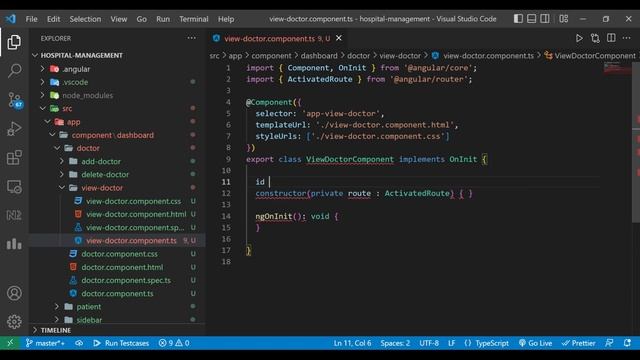The width and height of the screenshot is (640, 360).
Task: Open the Terminal menu
Action: 193,19
